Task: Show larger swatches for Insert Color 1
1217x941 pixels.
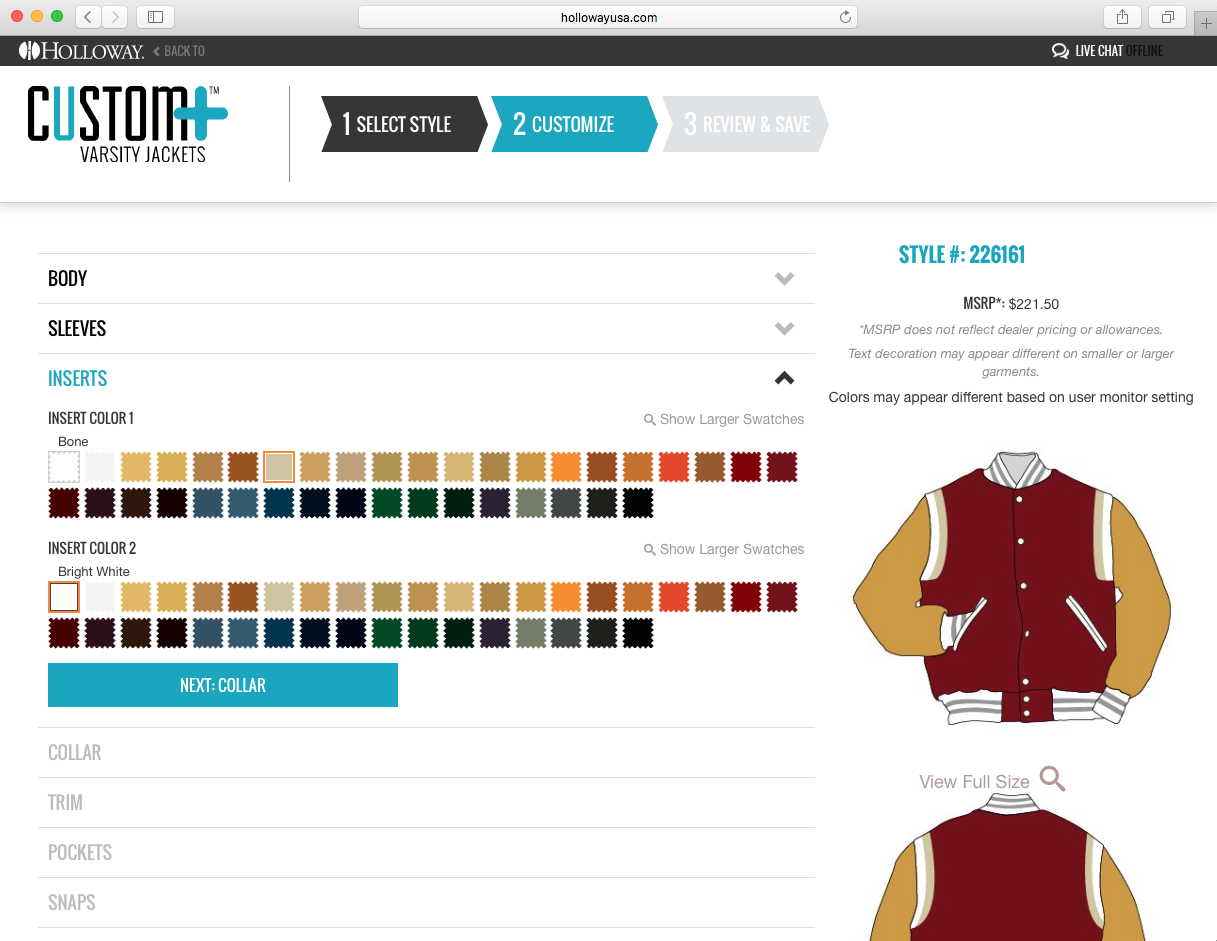Action: tap(724, 419)
